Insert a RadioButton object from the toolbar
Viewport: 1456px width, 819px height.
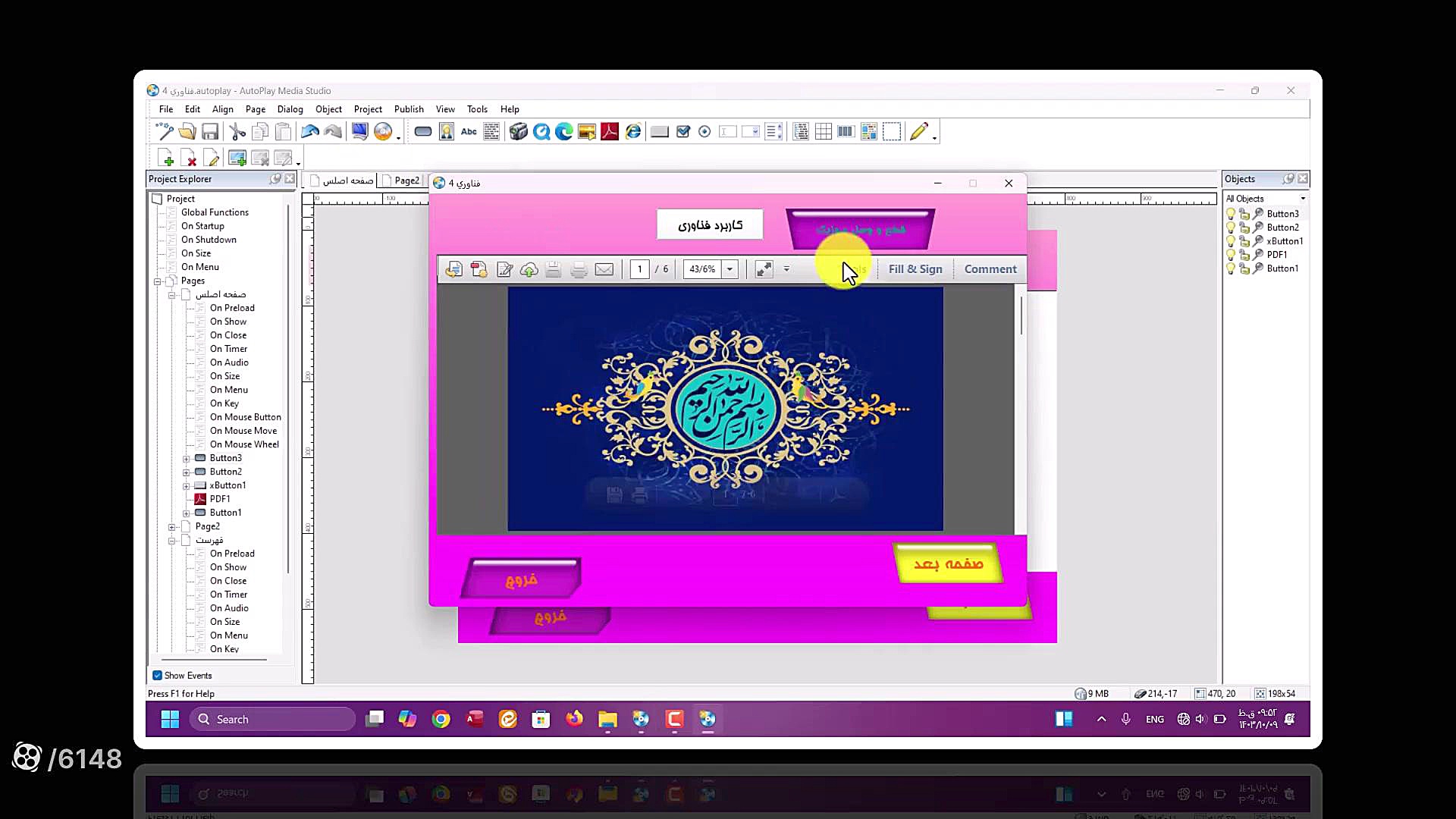coord(704,132)
